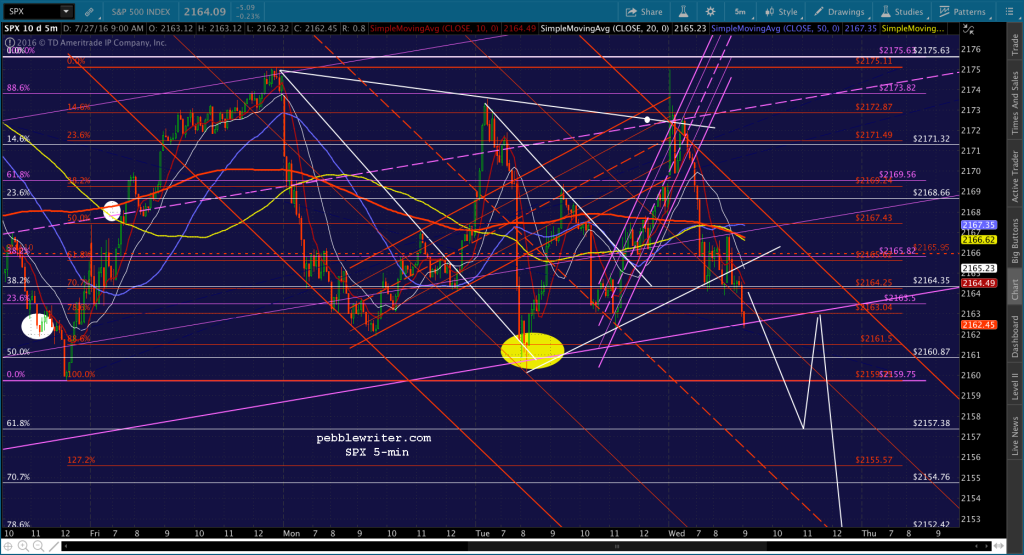Click the yellow ellipse drawing on chart
Screen dimensions: 1024x555
point(532,351)
